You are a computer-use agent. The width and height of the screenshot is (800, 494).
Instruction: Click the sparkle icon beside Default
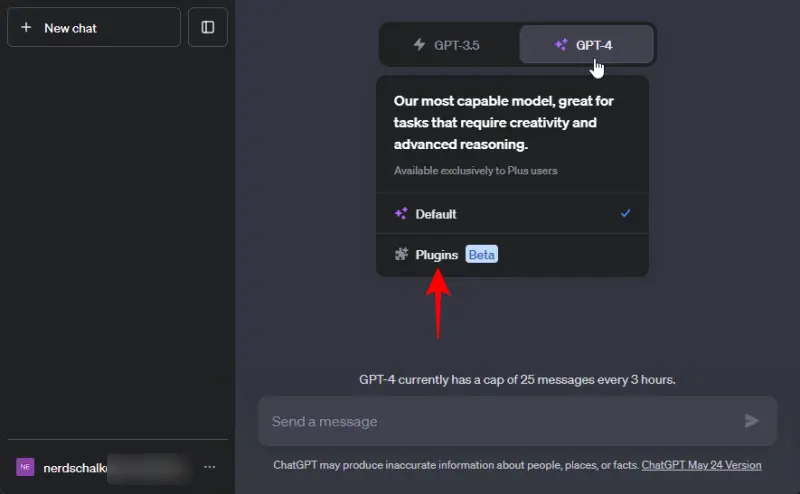point(401,214)
